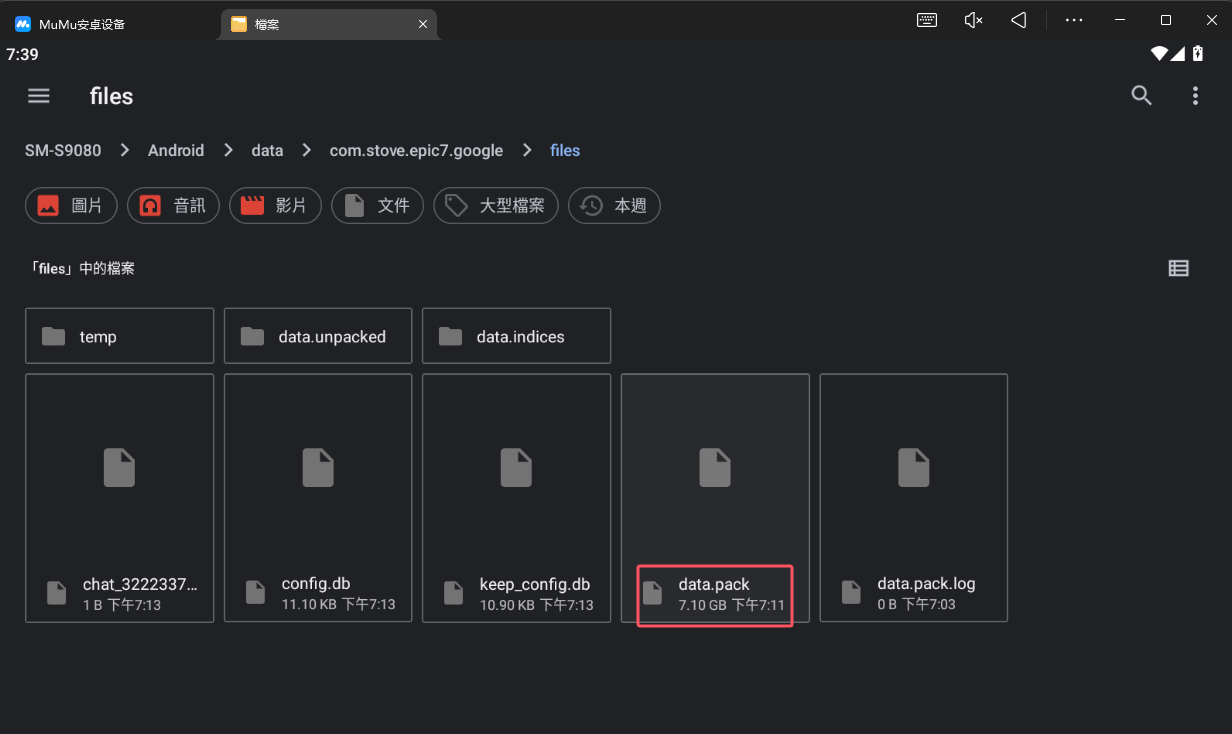The image size is (1232, 734).
Task: Filter by 本週 this week chip
Action: coord(614,206)
